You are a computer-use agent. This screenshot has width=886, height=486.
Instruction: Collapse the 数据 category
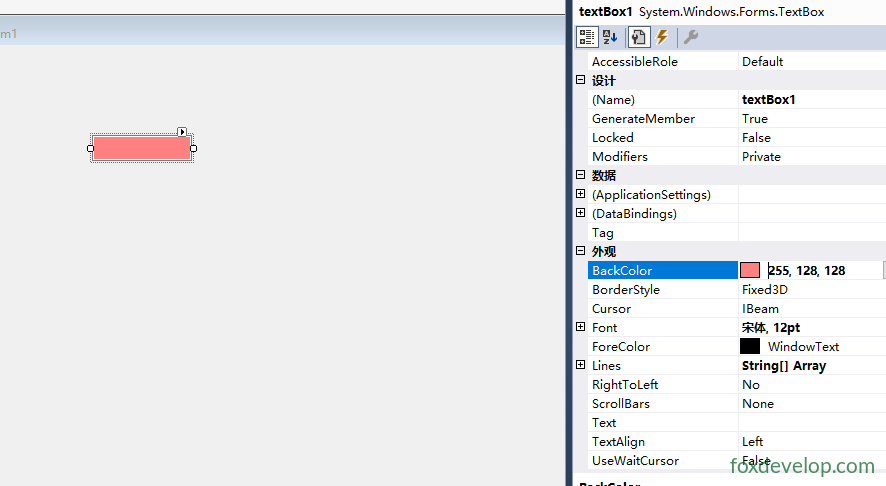tap(580, 175)
